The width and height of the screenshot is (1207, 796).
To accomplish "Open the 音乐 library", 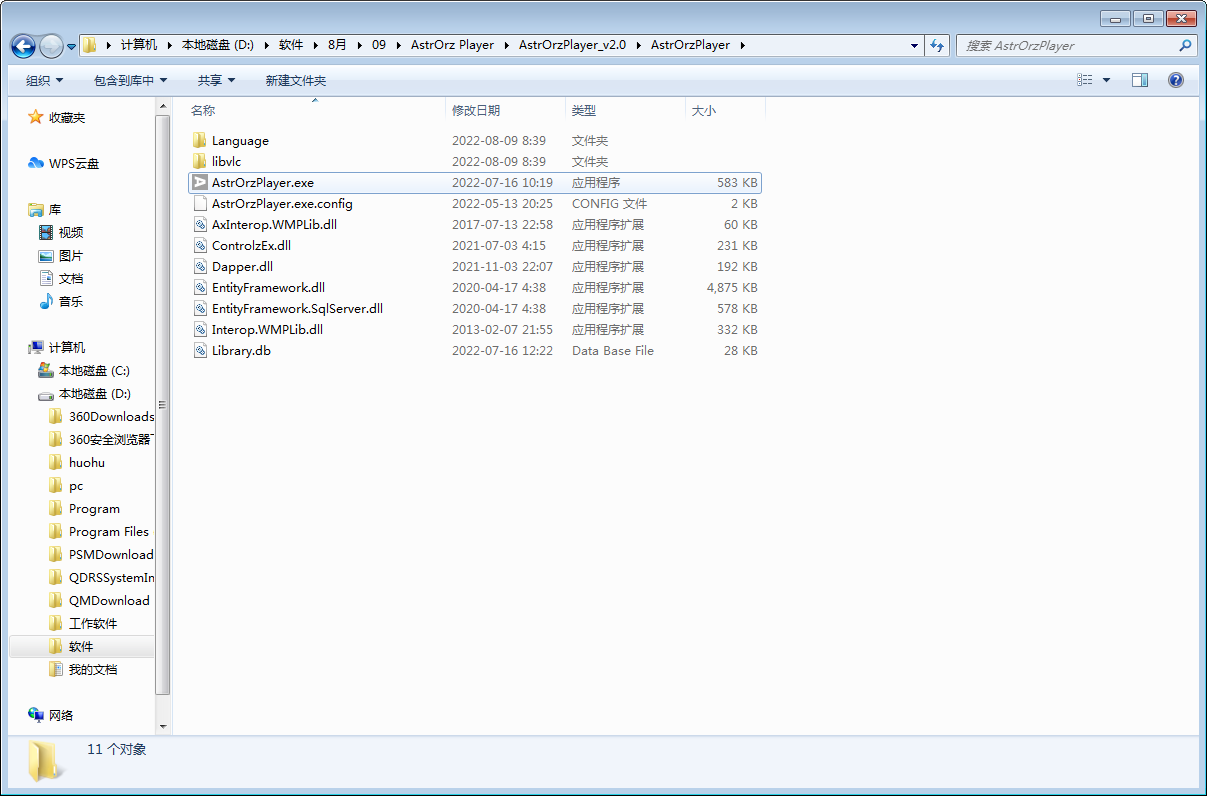I will pos(71,302).
